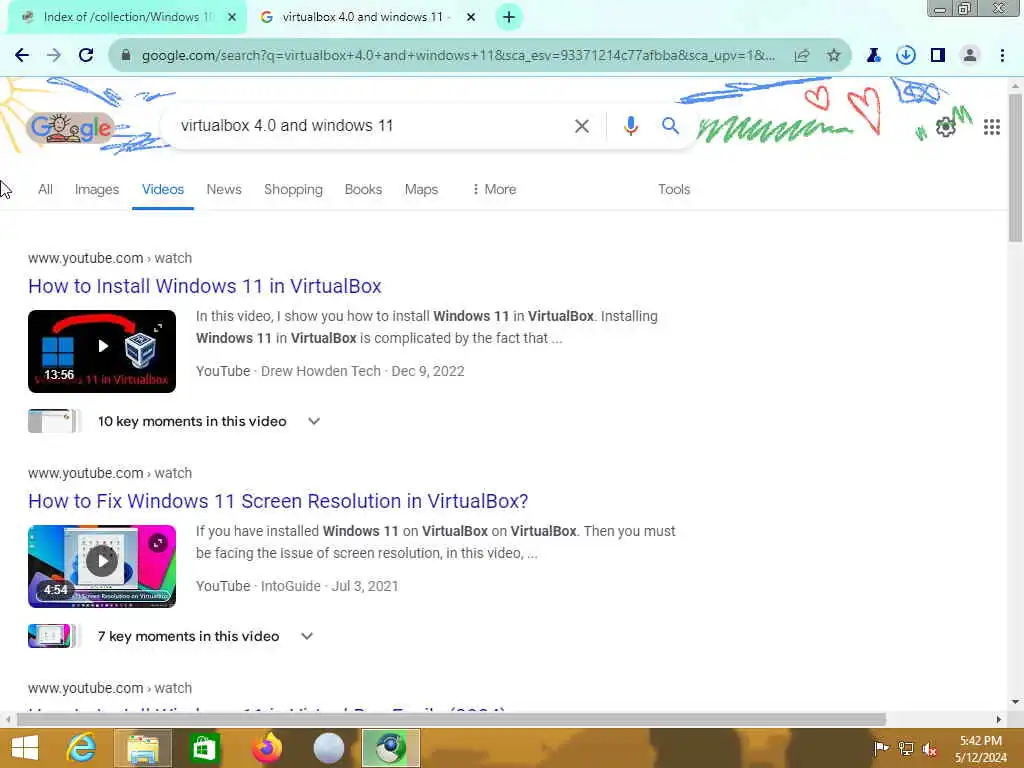Open the Windows Store taskbar icon

click(204, 748)
